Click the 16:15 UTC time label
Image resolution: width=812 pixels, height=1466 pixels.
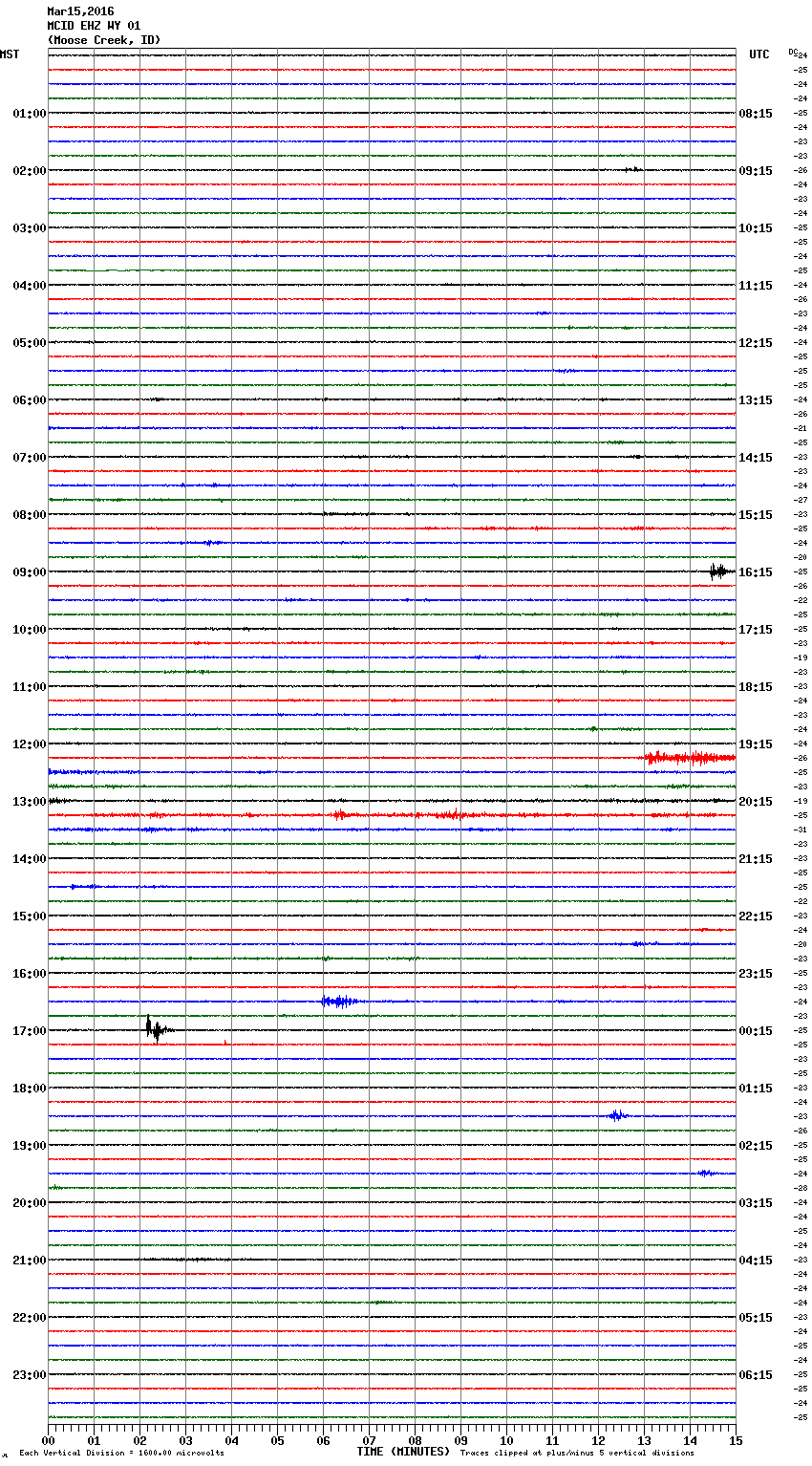pos(756,572)
